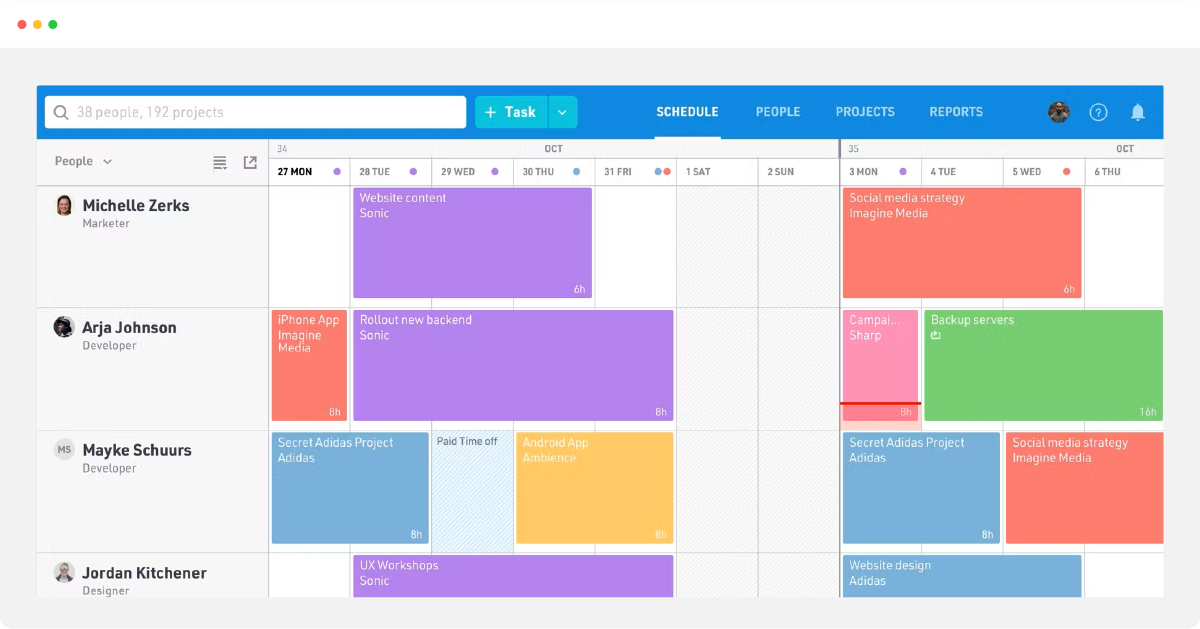Open the People view dropdown in sidebar

click(83, 161)
